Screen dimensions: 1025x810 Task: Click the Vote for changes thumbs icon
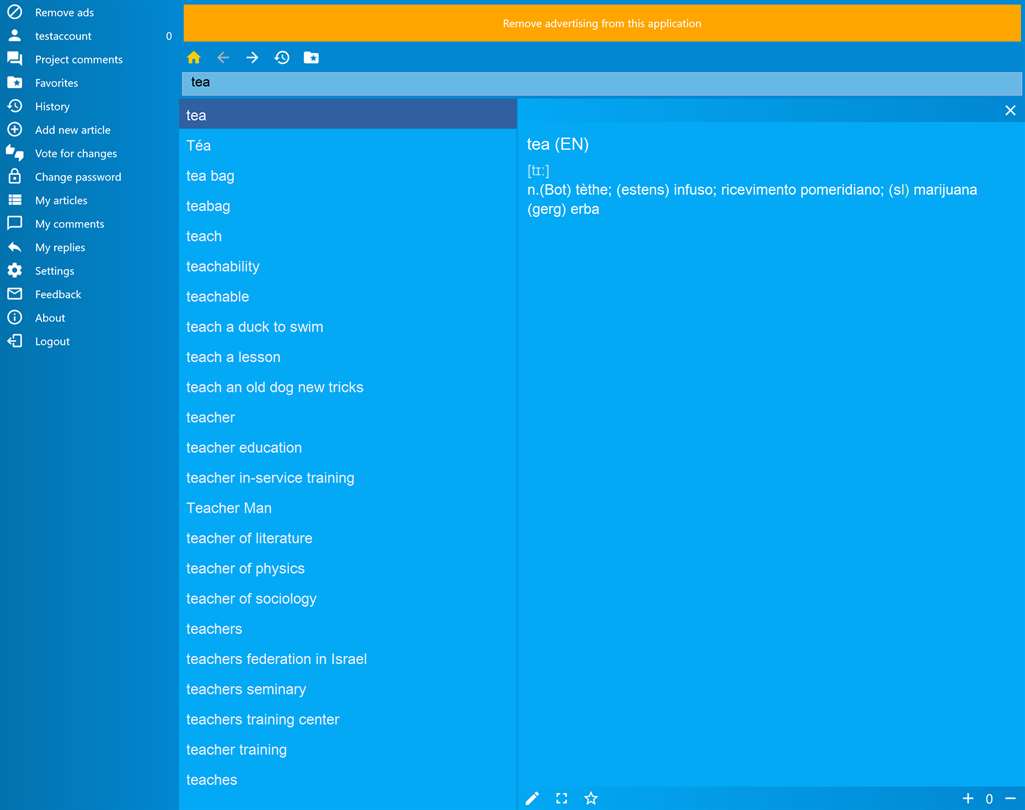click(x=14, y=153)
